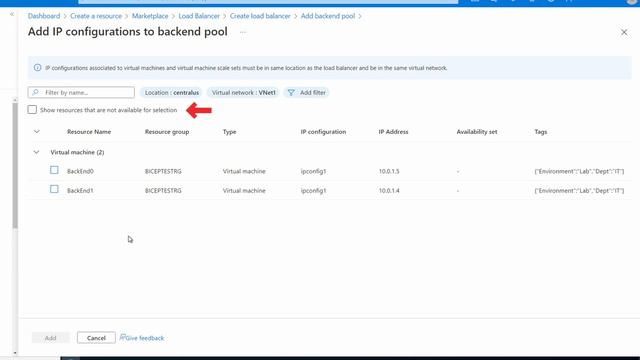Click IP address 10.0.1.5
This screenshot has height=360, width=640.
click(x=389, y=171)
